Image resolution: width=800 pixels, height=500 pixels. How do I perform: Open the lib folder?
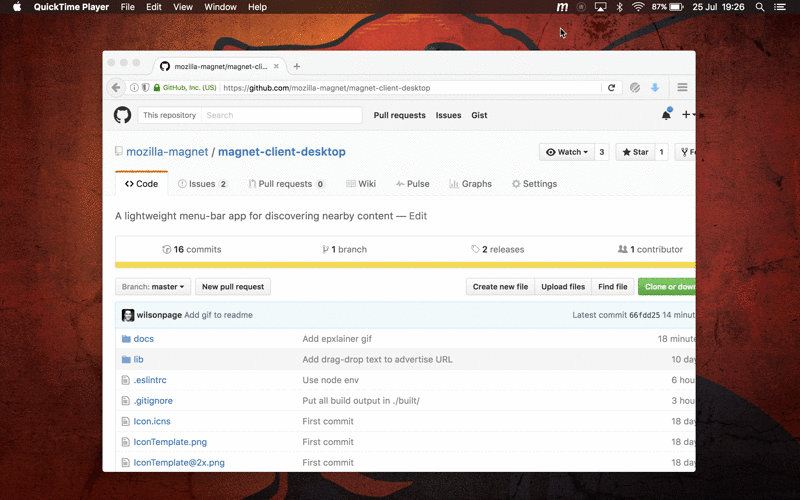click(x=138, y=359)
